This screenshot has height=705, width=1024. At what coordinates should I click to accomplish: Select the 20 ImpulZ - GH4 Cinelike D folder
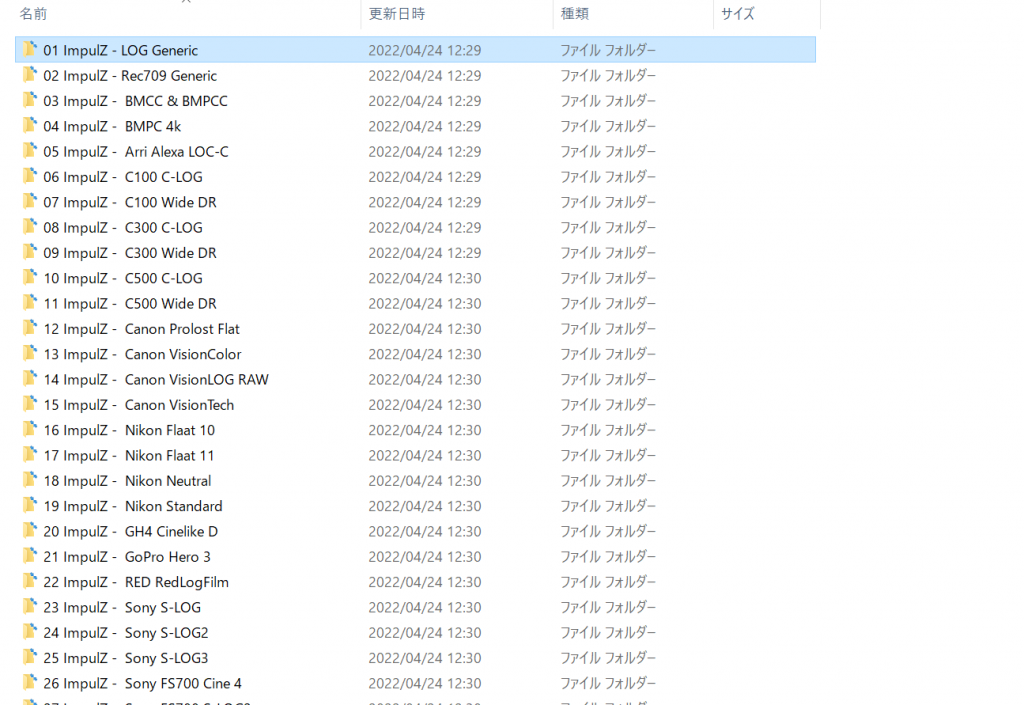[130, 532]
